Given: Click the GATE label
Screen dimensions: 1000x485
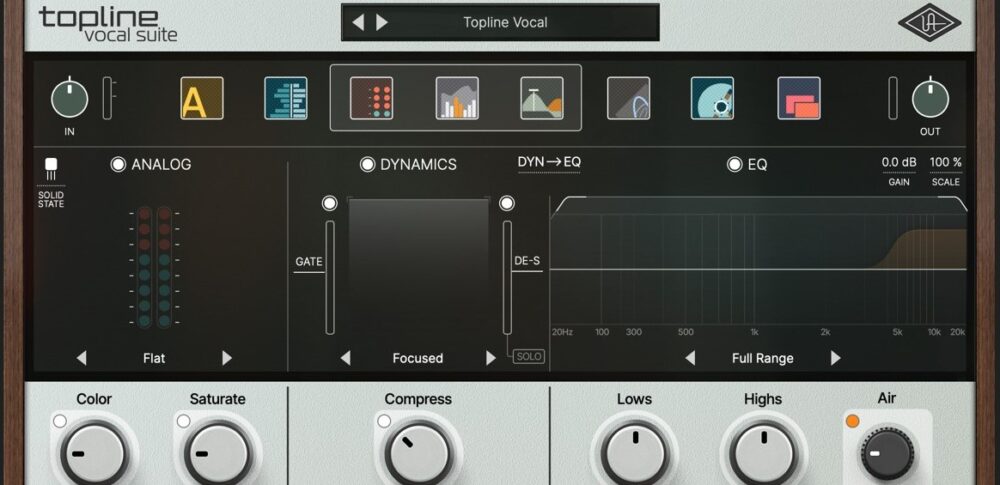Looking at the screenshot, I should [x=309, y=262].
